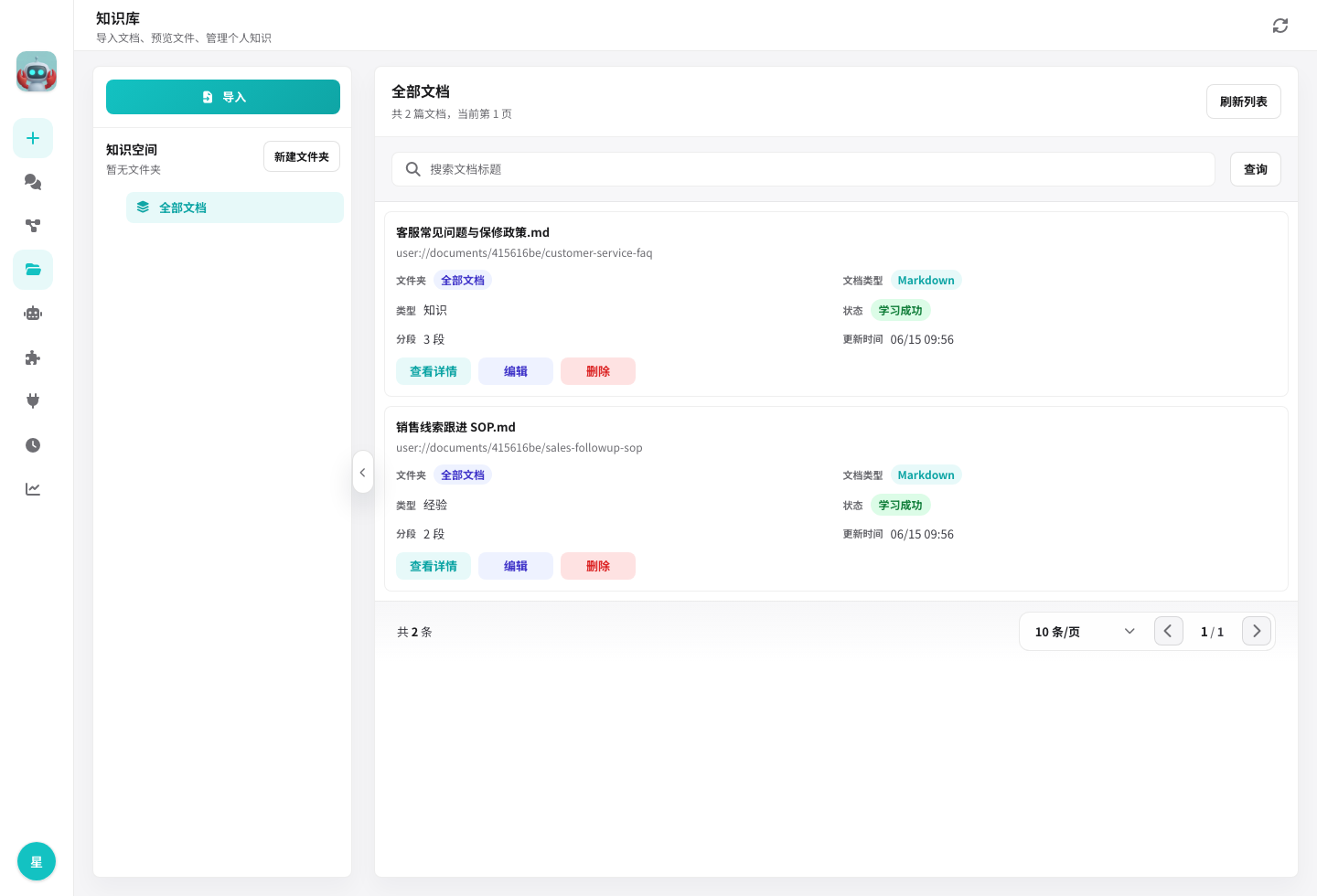
Task: Click the title 销售线索跟进 SOP.md
Action: tap(455, 427)
